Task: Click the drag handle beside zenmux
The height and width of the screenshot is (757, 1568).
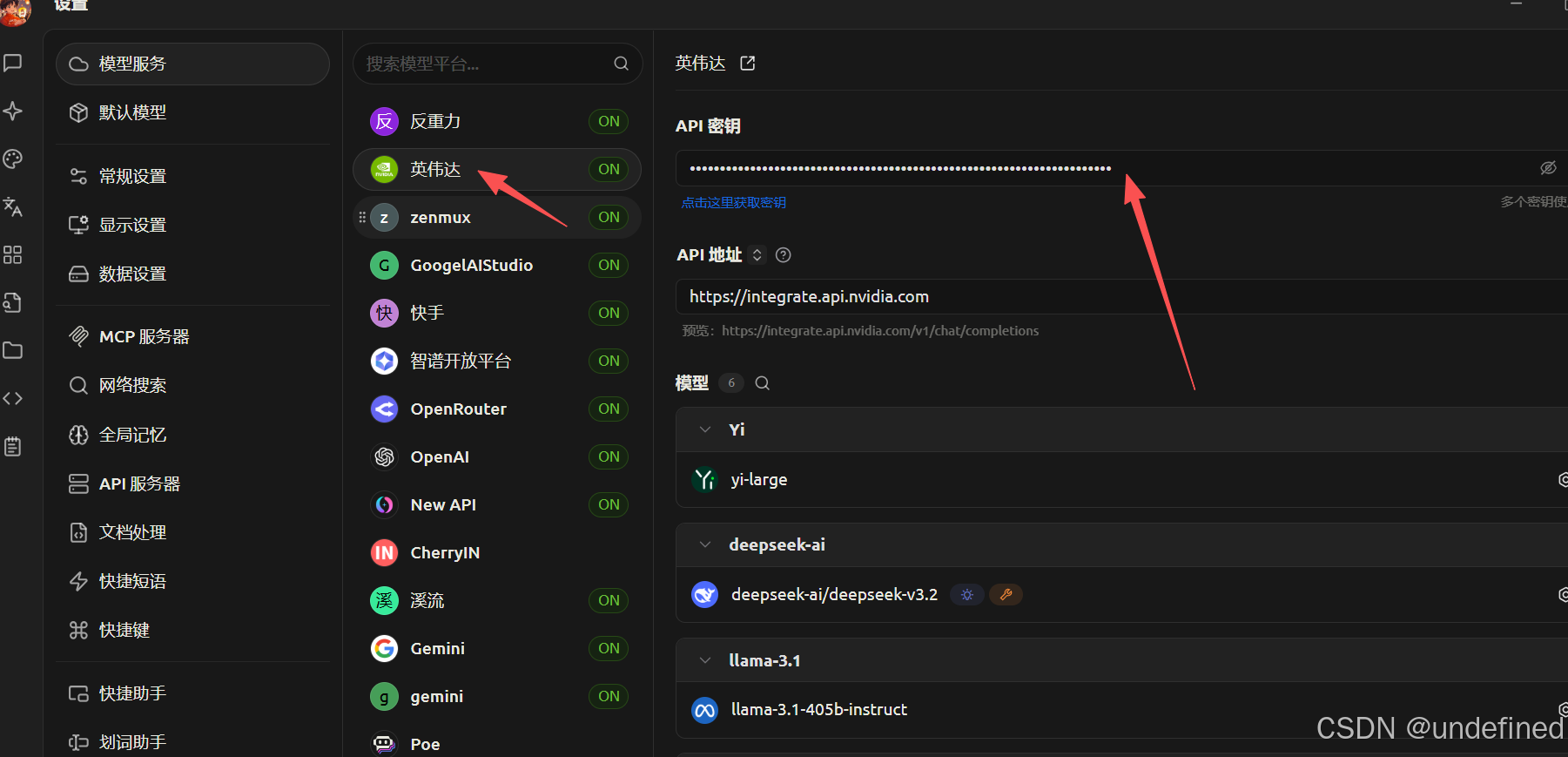Action: pyautogui.click(x=362, y=217)
